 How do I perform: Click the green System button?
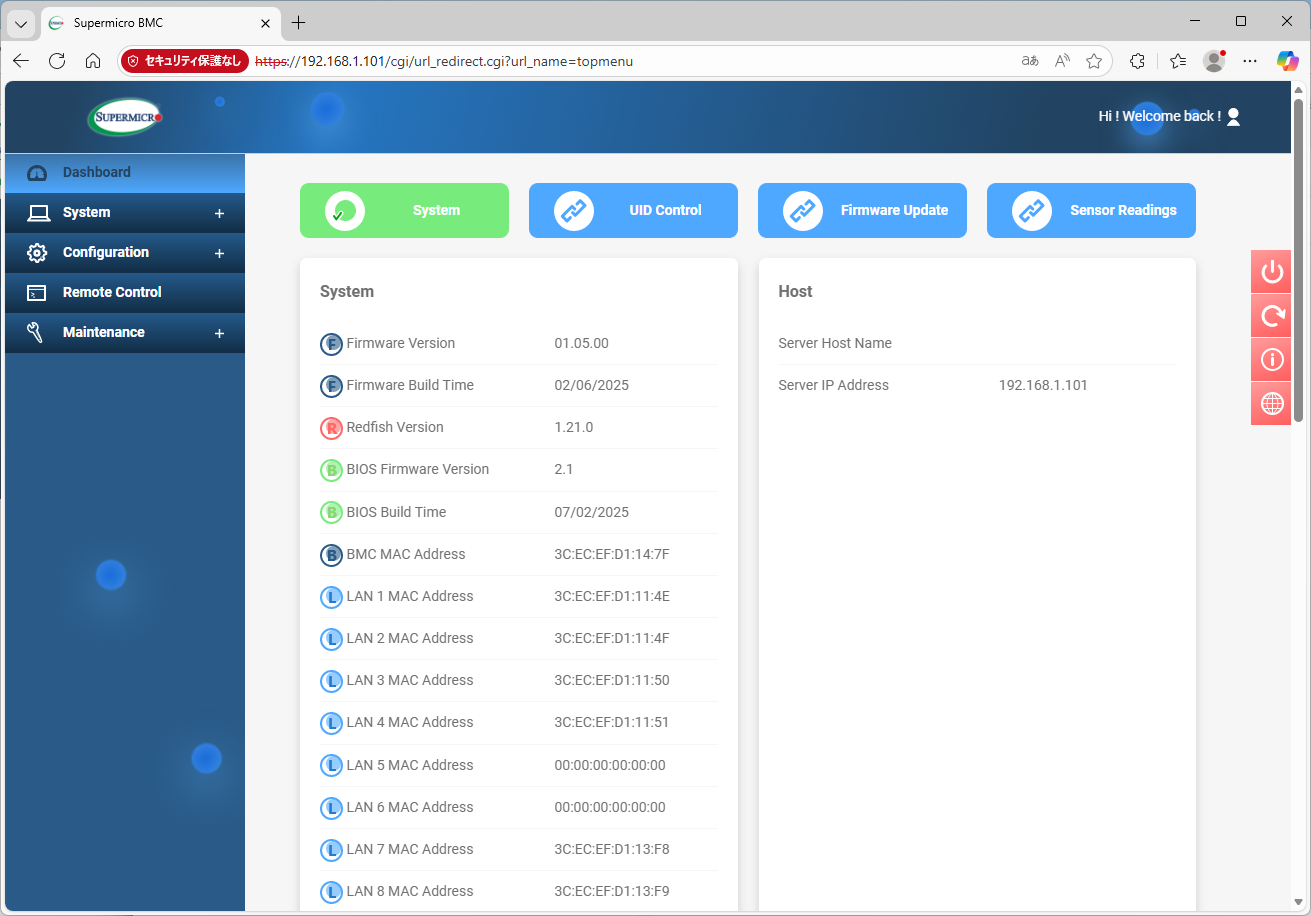click(x=404, y=211)
